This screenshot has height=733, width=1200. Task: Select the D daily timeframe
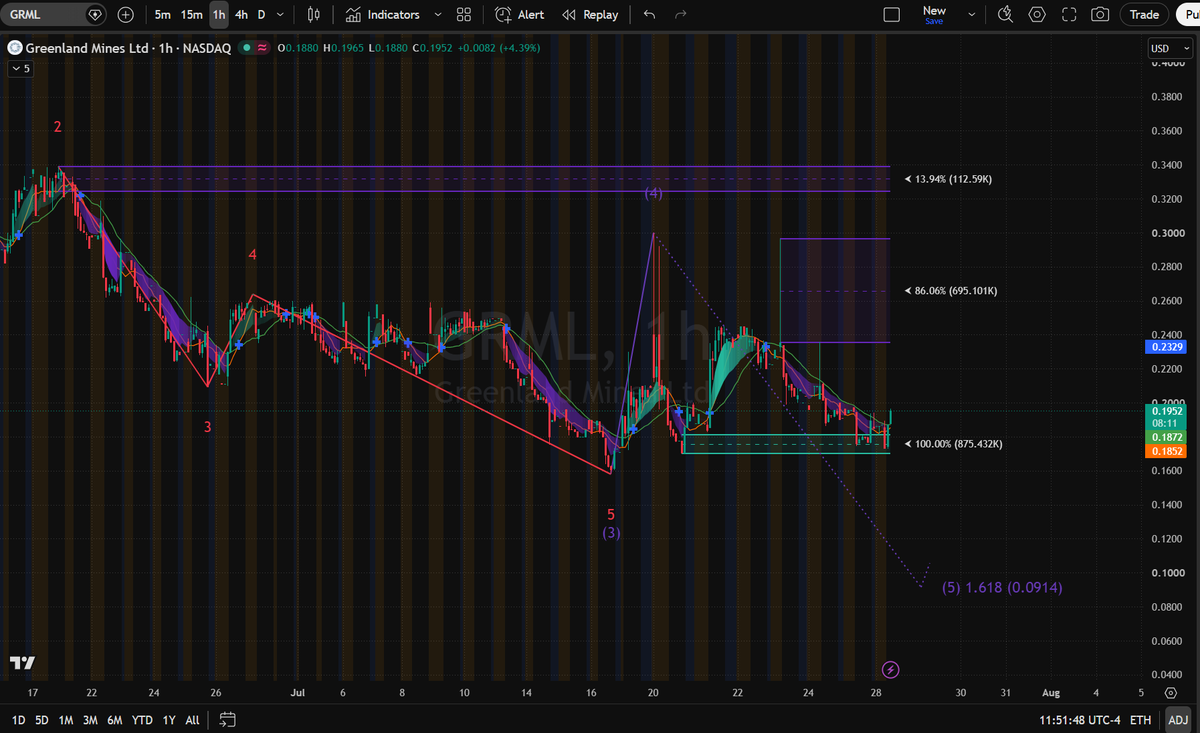coord(262,15)
